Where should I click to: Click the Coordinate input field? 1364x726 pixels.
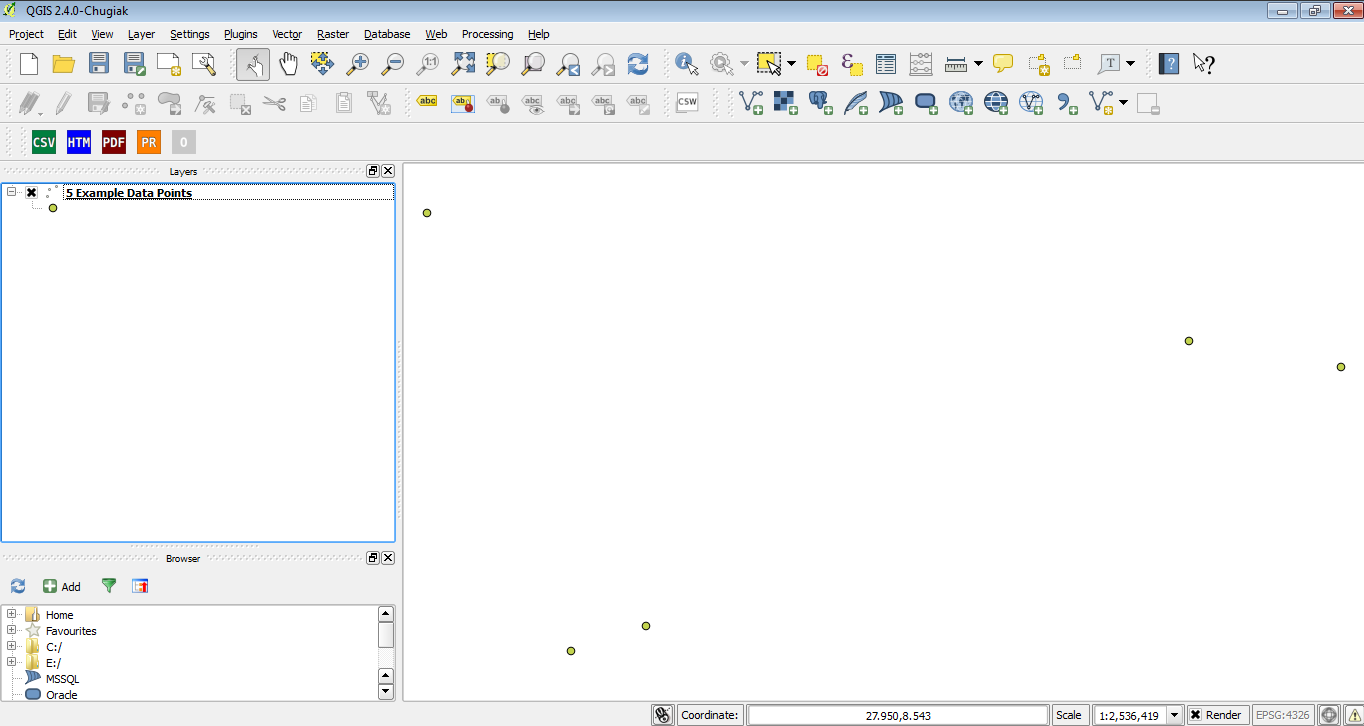coord(898,715)
